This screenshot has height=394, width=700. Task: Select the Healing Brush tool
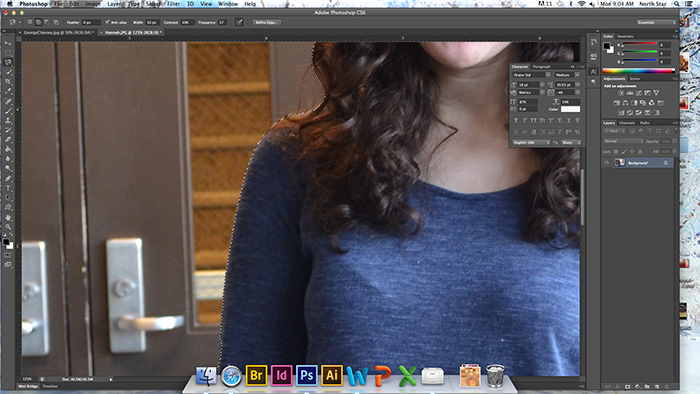[8, 101]
